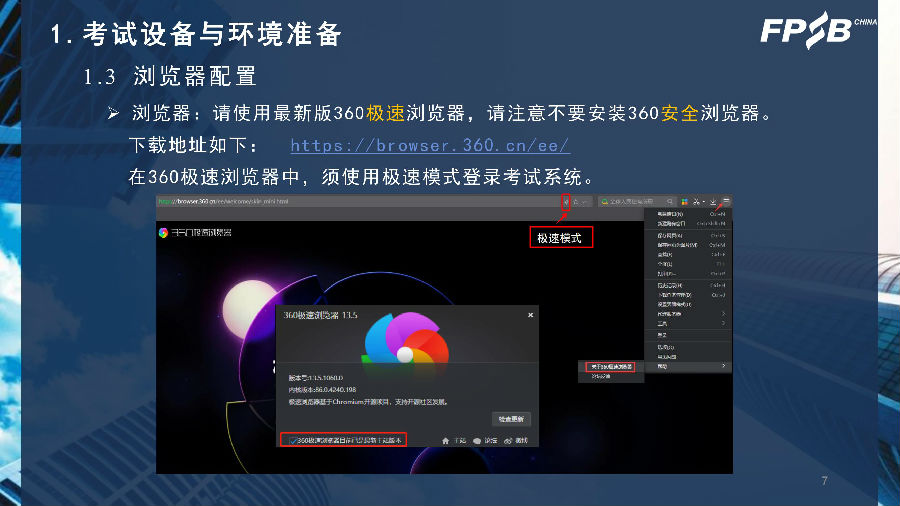Click the 360极速浏览器 13.5 dialog title
The height and width of the screenshot is (506, 900).
click(320, 315)
